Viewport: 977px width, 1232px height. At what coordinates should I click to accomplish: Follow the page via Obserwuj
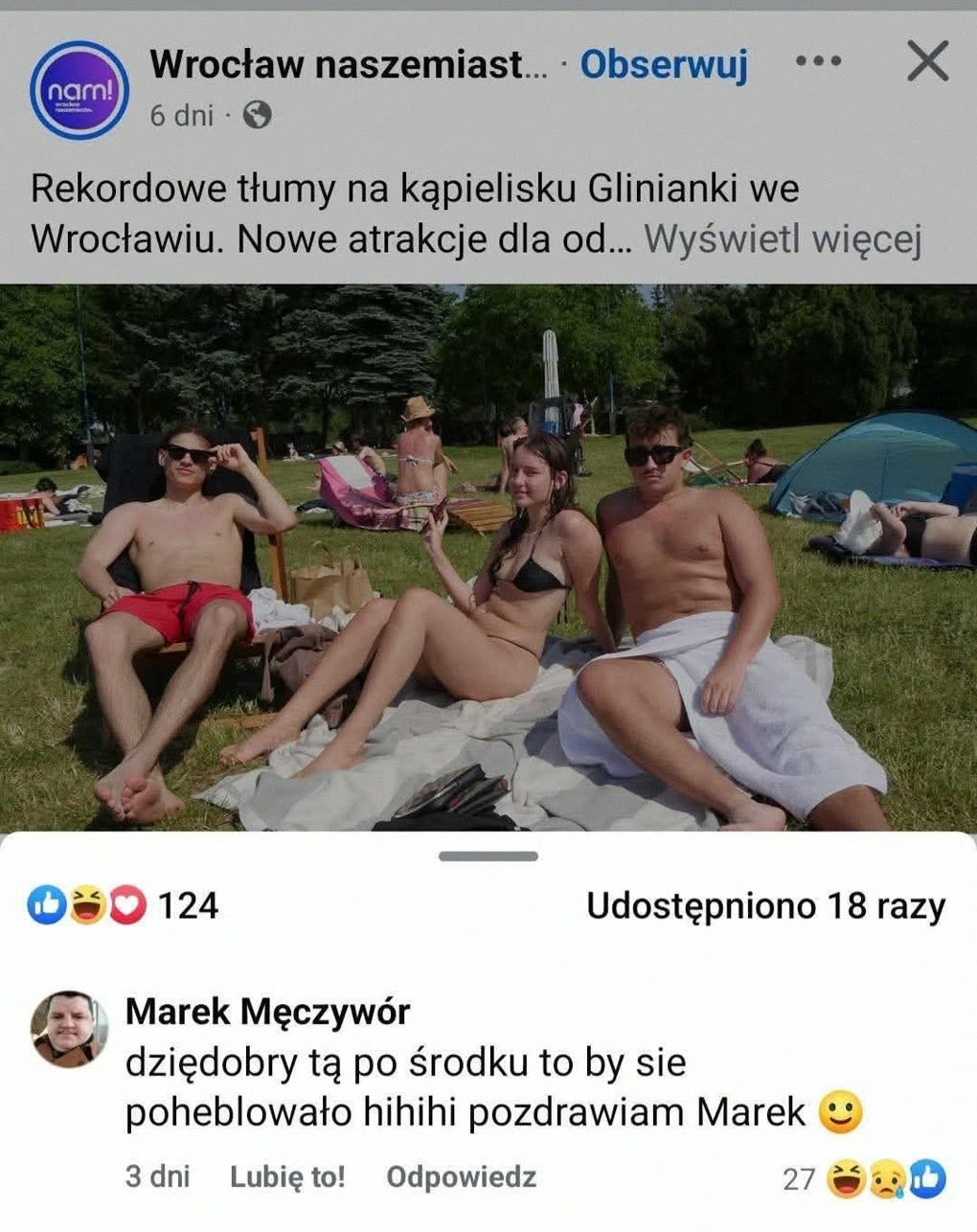664,64
